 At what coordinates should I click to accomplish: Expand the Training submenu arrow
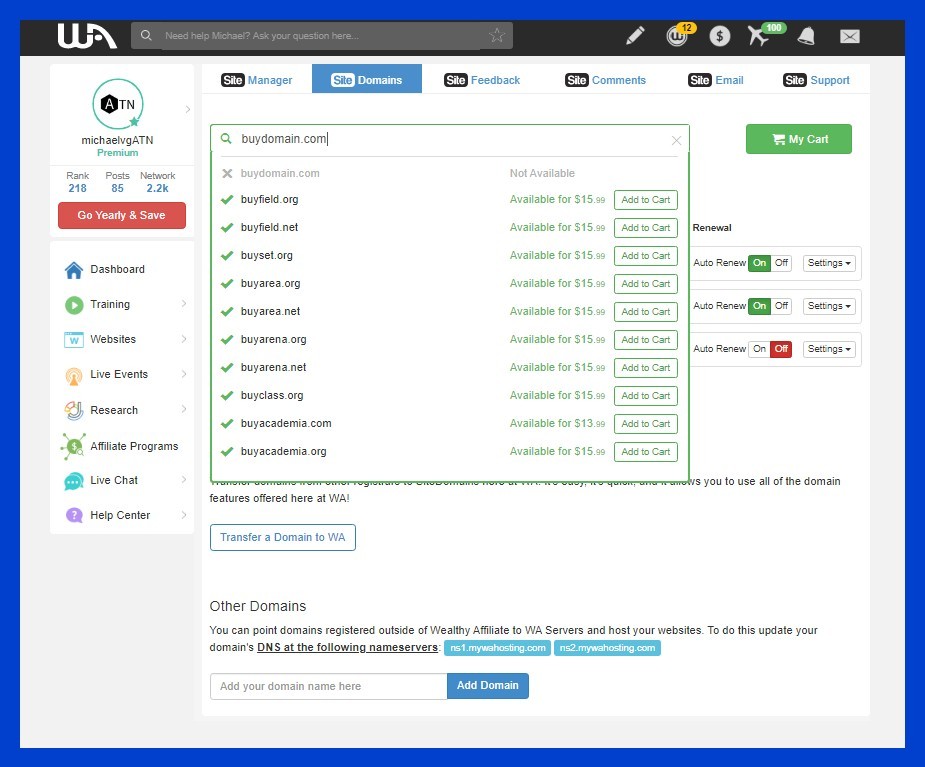pos(184,304)
